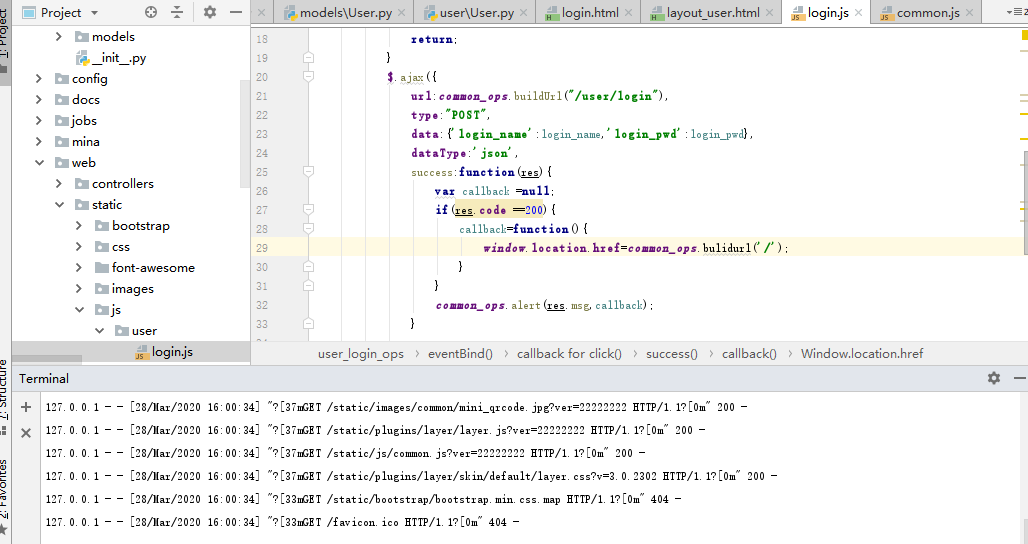Close the current terminal session with X
1028x544 pixels.
(x=26, y=433)
